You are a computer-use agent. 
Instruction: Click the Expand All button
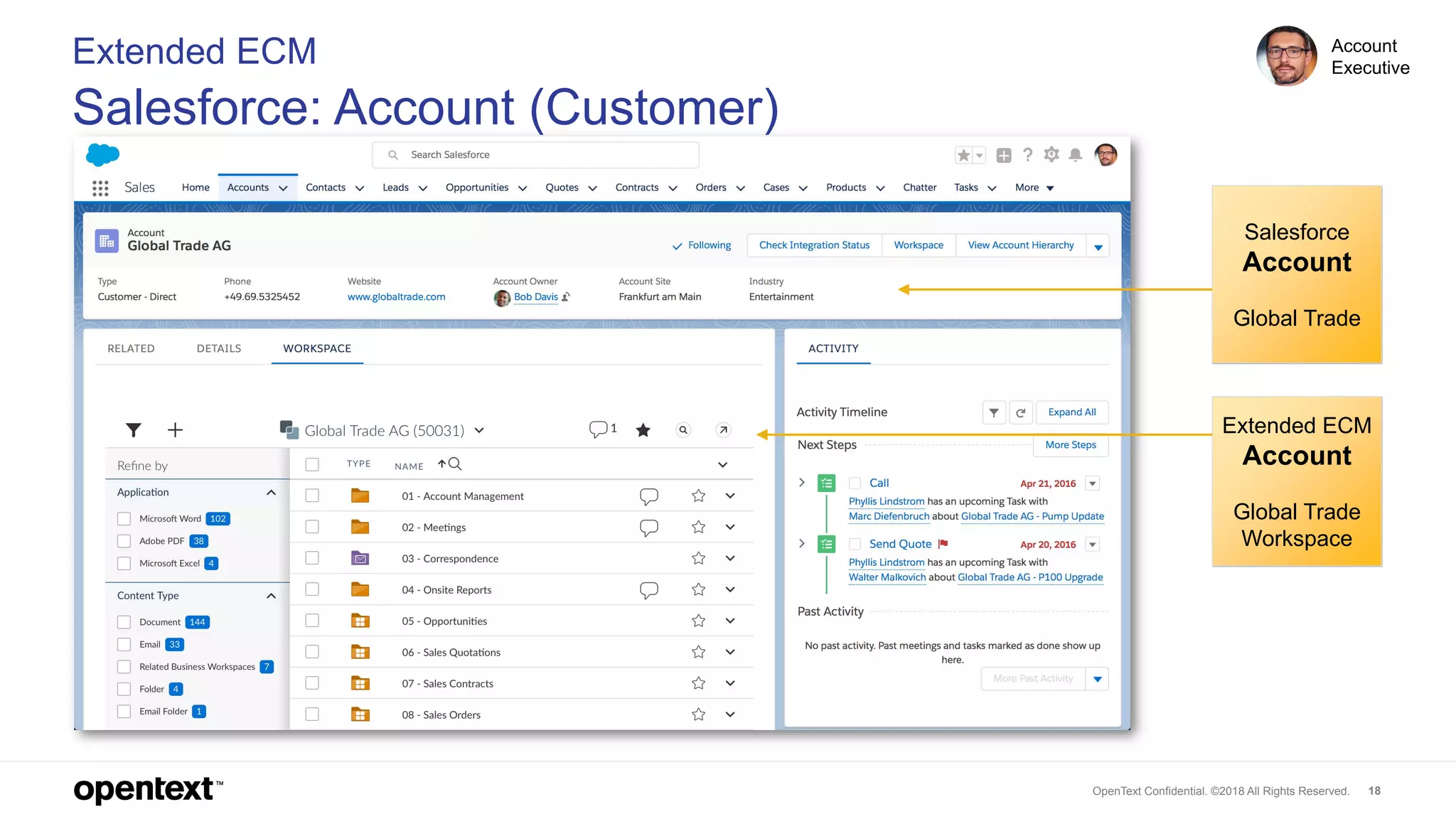click(x=1072, y=412)
